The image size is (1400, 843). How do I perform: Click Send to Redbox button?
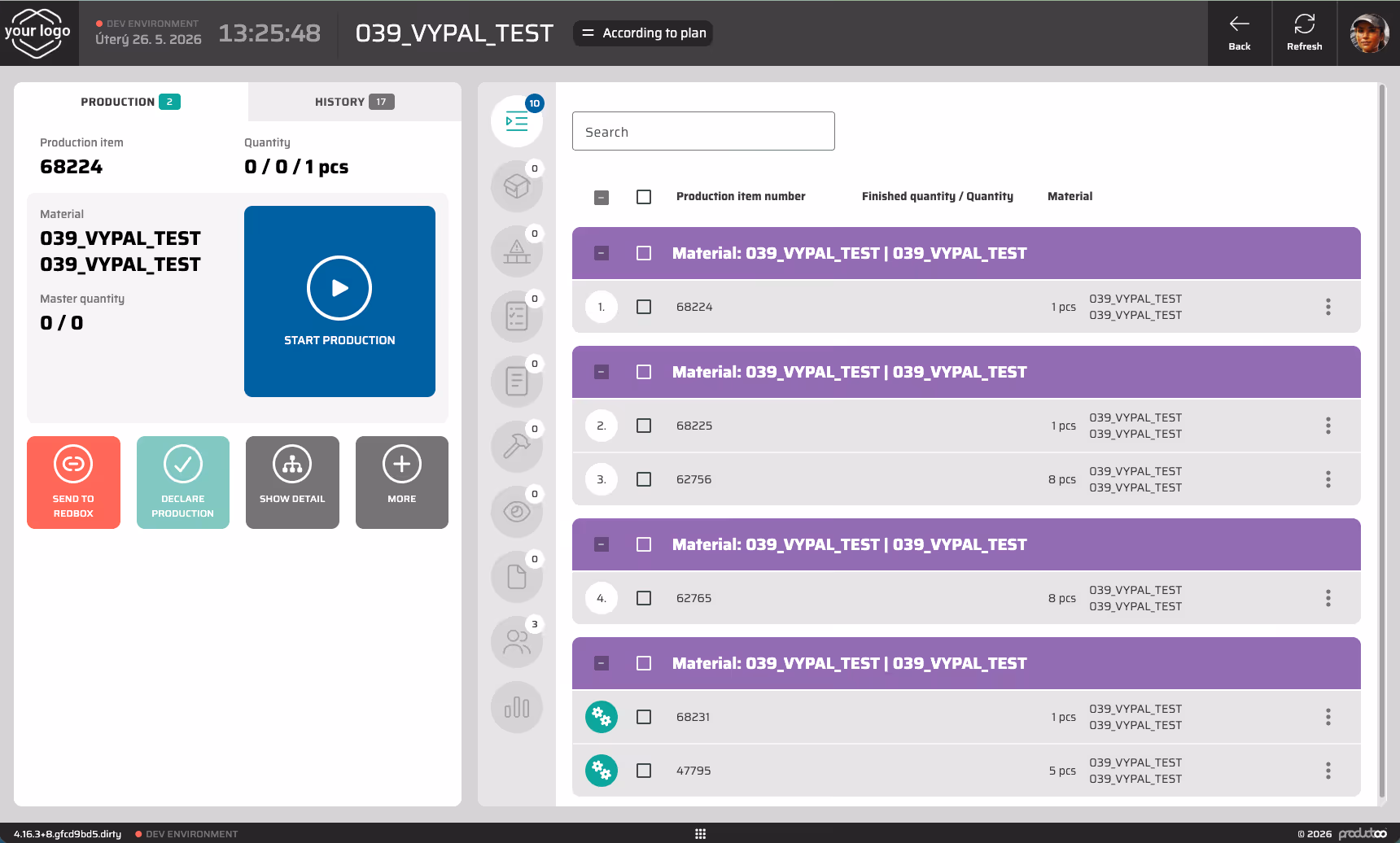click(x=73, y=483)
